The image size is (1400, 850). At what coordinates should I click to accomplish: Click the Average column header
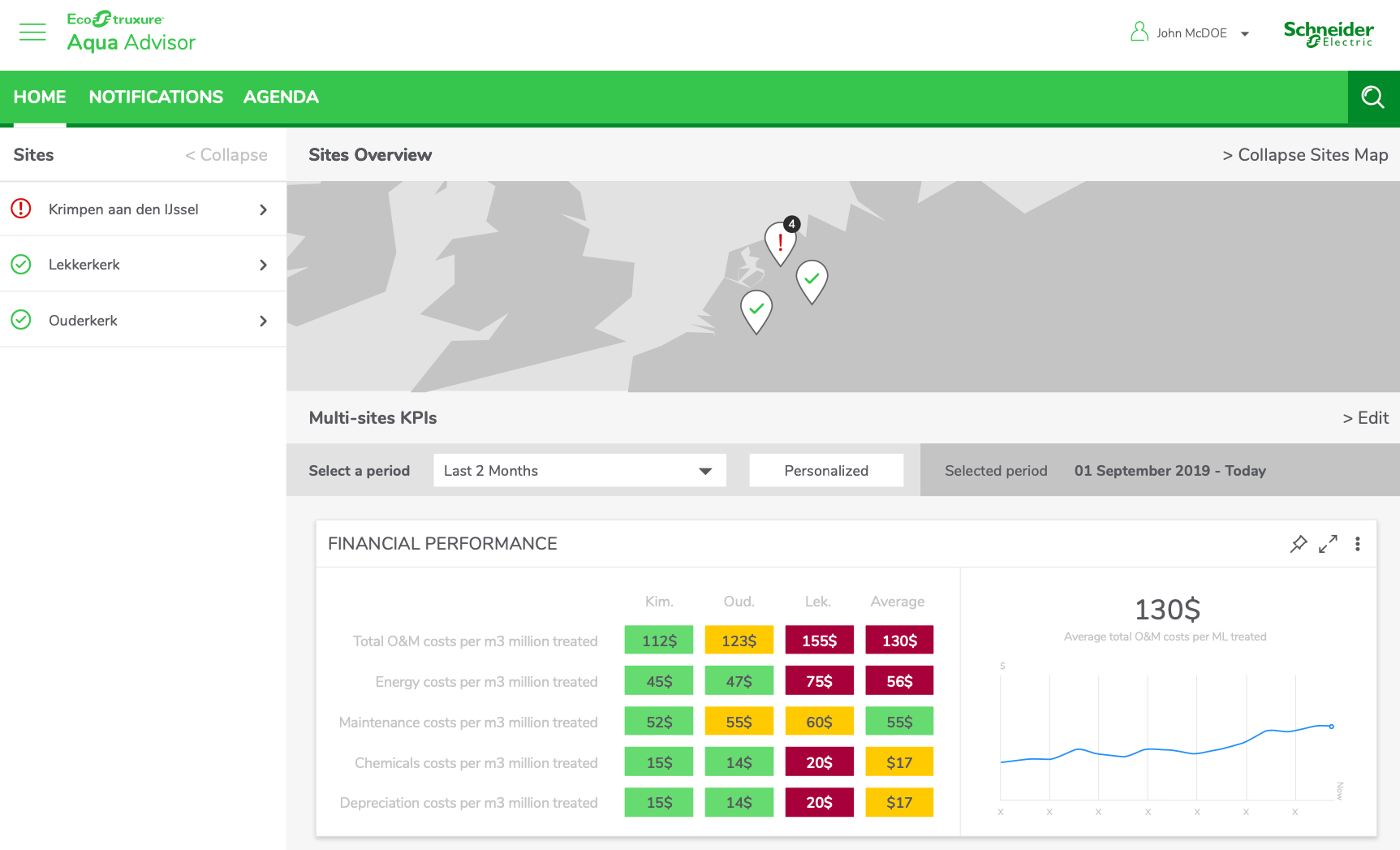[898, 602]
